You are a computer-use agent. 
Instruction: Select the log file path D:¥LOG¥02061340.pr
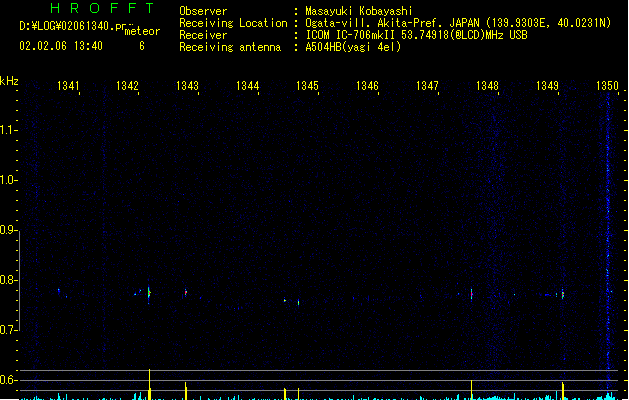click(x=73, y=26)
